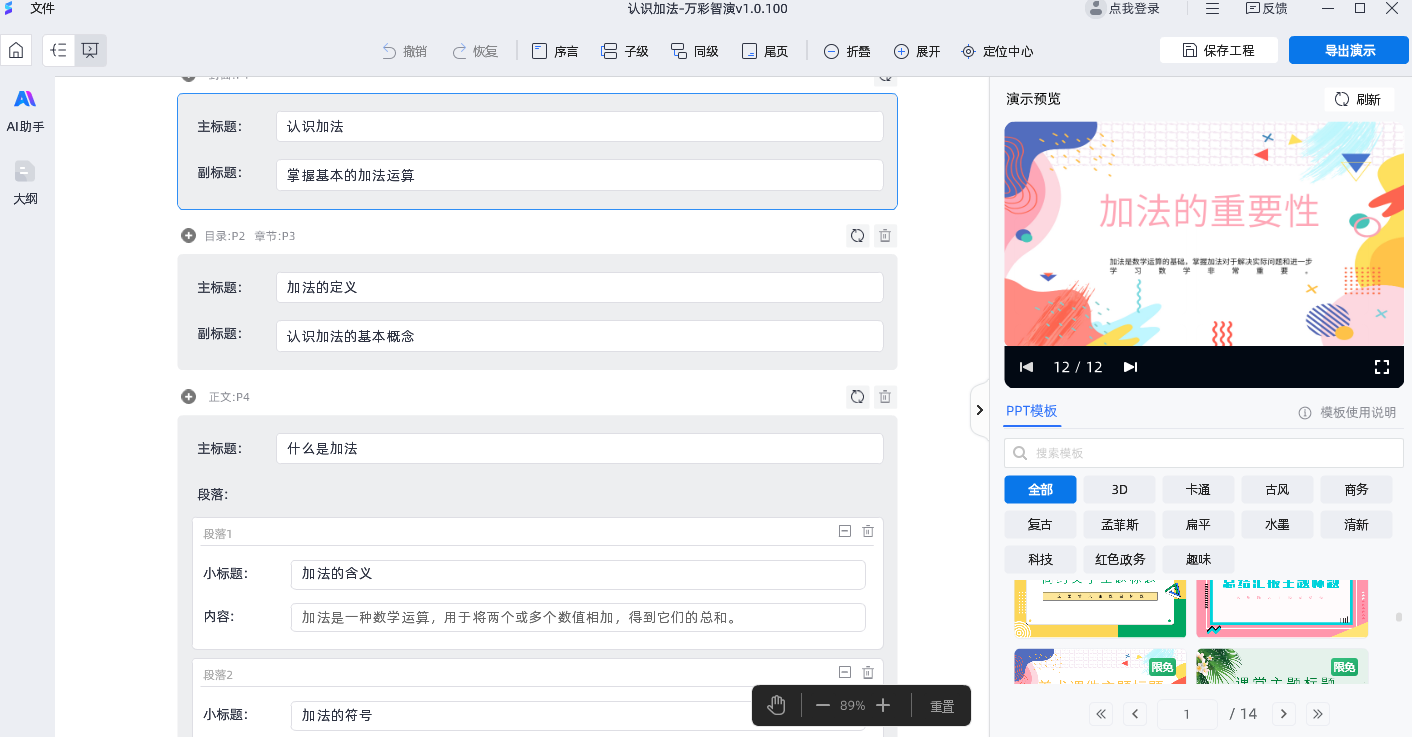Go to next template page
The width and height of the screenshot is (1412, 737).
coord(1284,714)
